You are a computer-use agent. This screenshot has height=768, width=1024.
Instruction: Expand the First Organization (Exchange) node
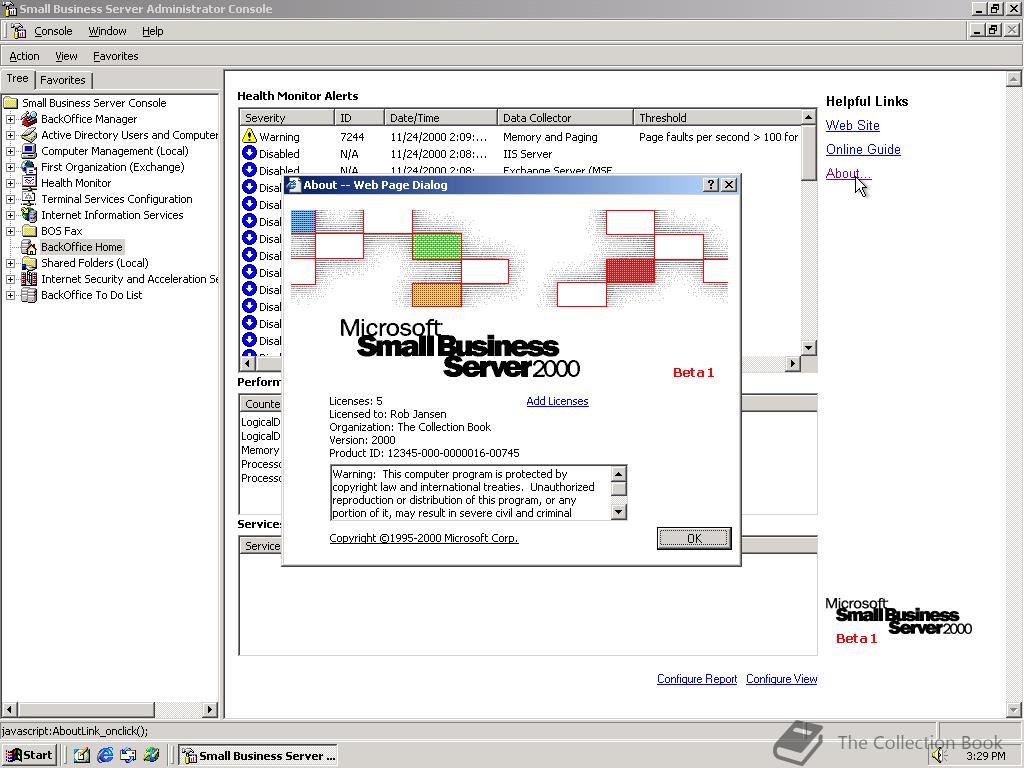[10, 167]
